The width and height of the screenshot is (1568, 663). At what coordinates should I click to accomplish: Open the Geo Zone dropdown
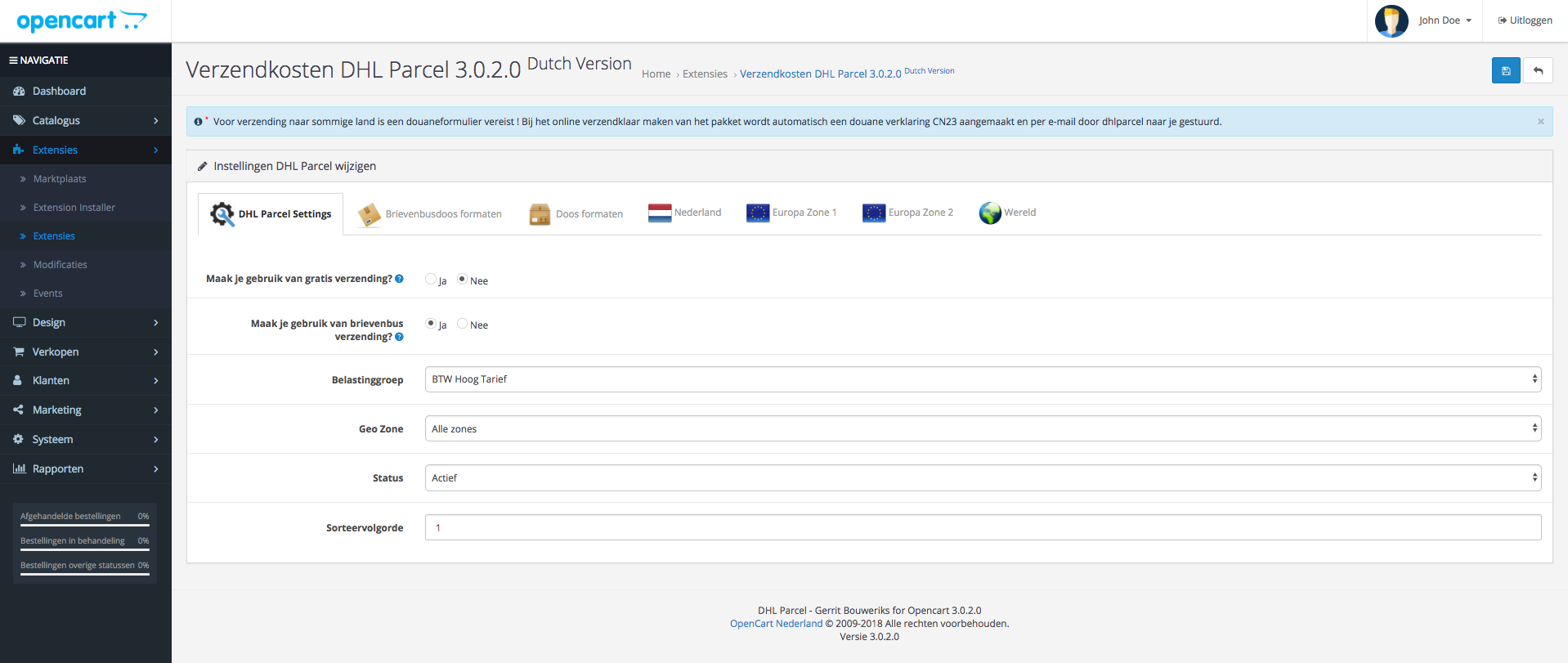click(983, 428)
